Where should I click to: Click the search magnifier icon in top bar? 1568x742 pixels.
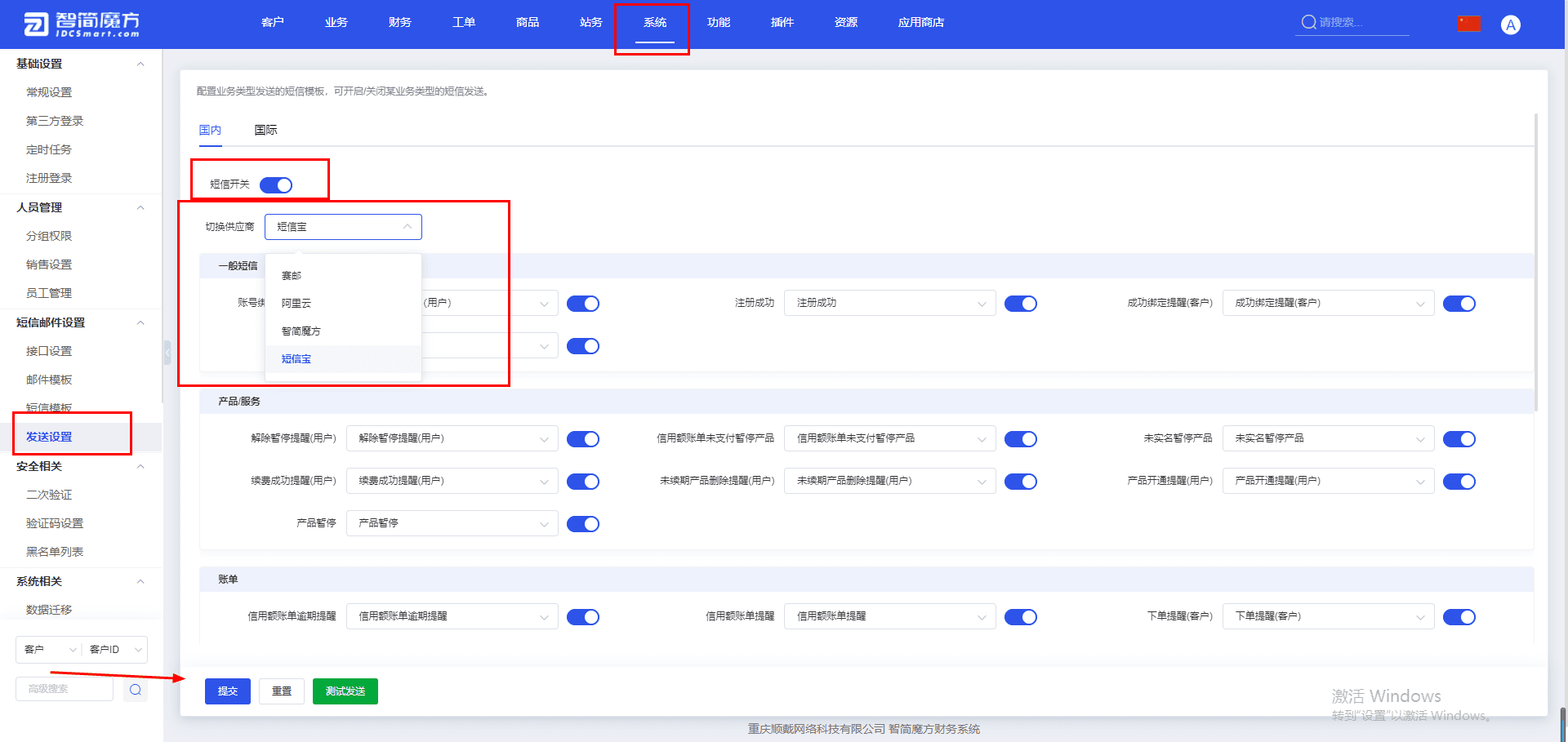pyautogui.click(x=1308, y=22)
